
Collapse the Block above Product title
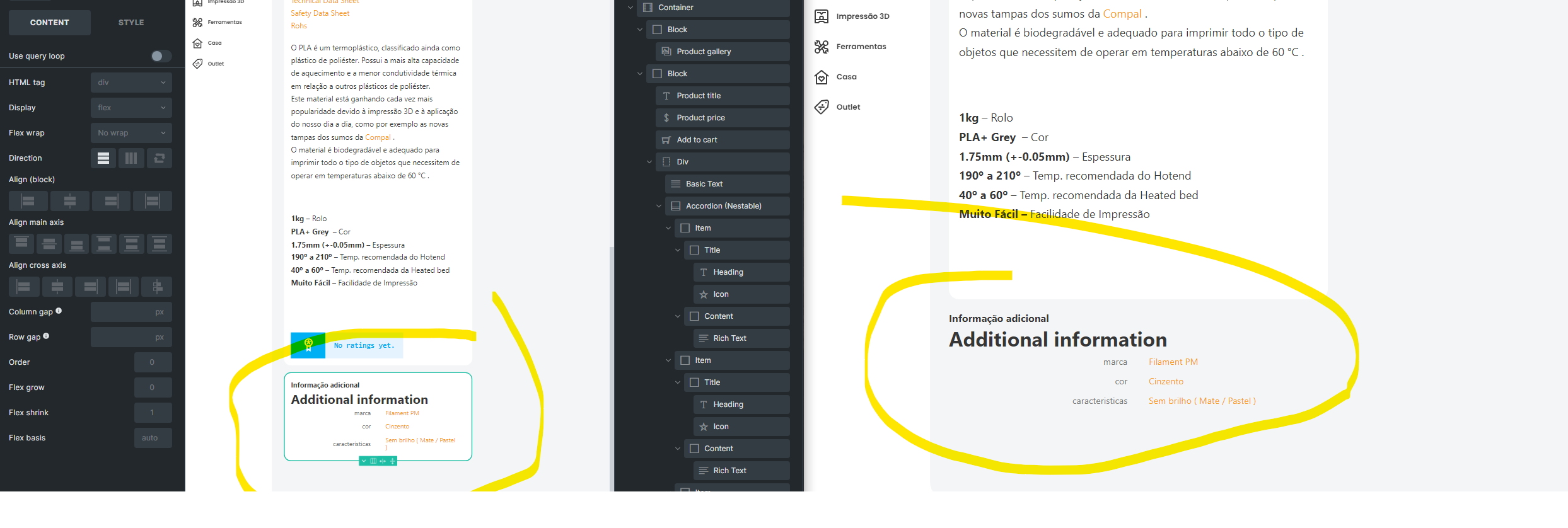(x=640, y=74)
